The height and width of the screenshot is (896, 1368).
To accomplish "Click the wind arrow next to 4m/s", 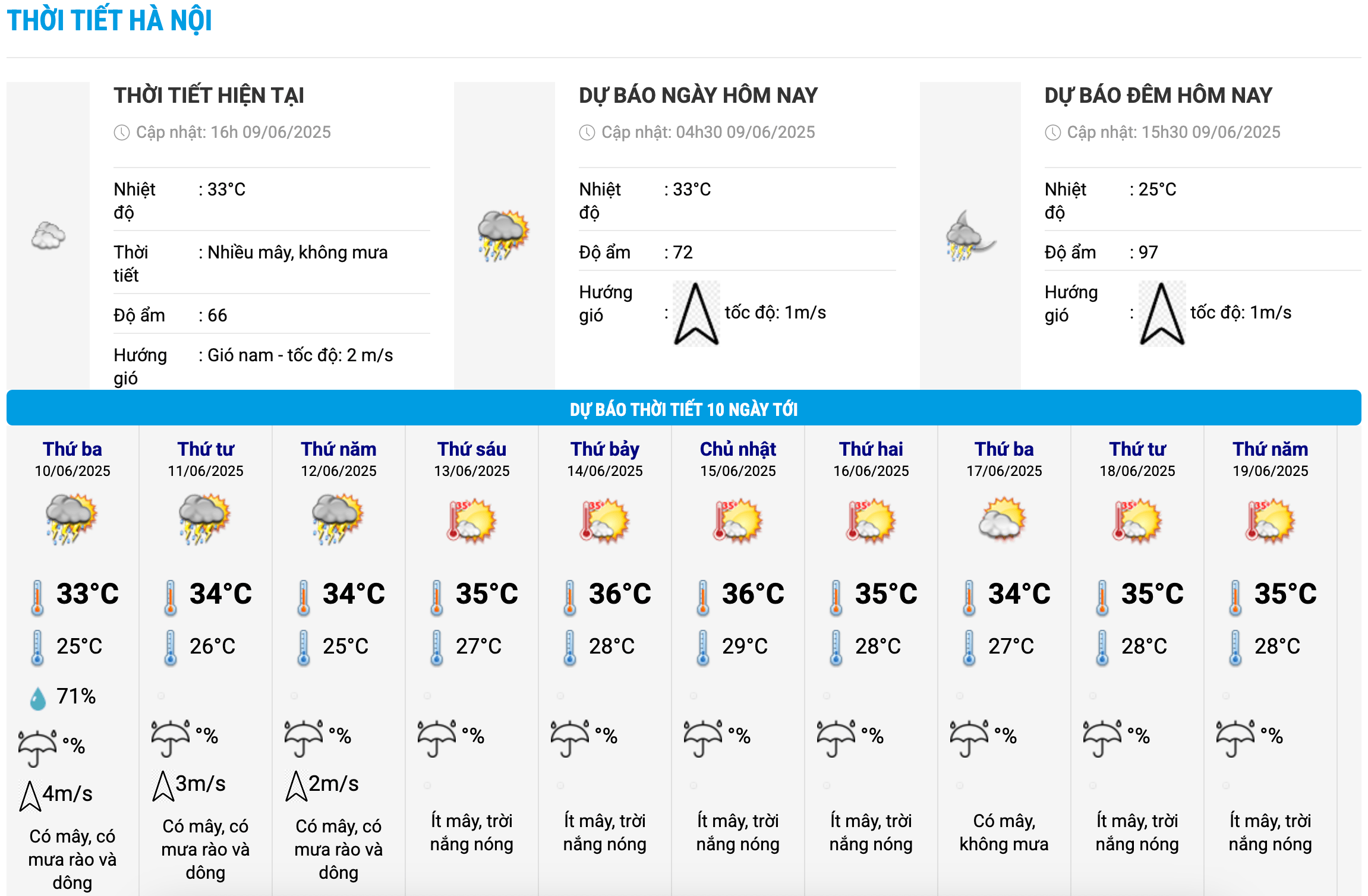I will click(x=30, y=796).
